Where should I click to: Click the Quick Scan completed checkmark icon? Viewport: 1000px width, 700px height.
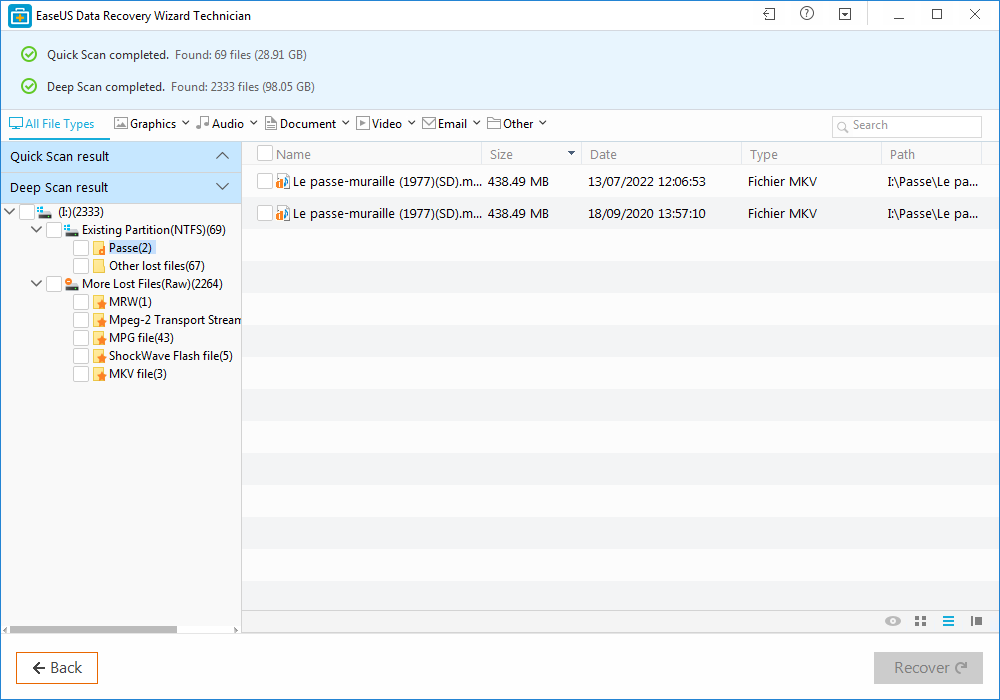pos(29,54)
